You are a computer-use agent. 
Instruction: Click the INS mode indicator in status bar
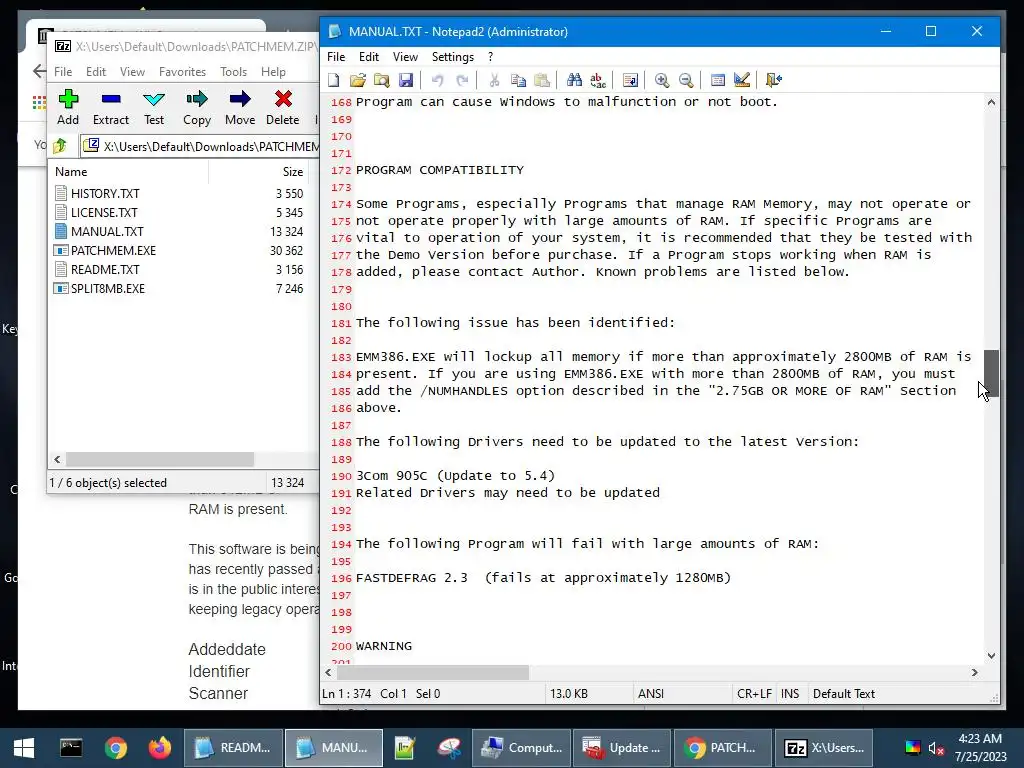(x=790, y=694)
